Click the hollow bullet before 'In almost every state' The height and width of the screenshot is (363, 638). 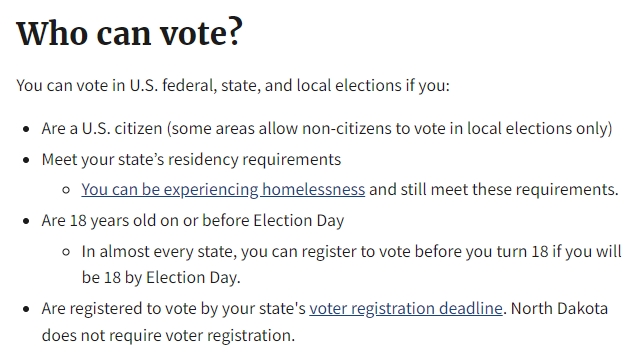(x=66, y=252)
